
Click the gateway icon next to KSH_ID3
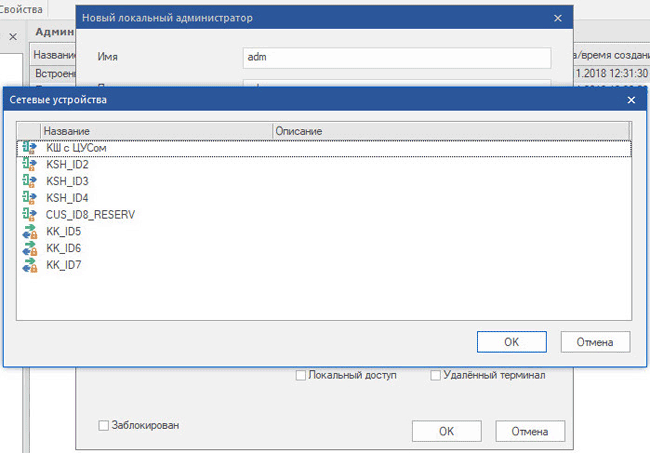tap(29, 181)
